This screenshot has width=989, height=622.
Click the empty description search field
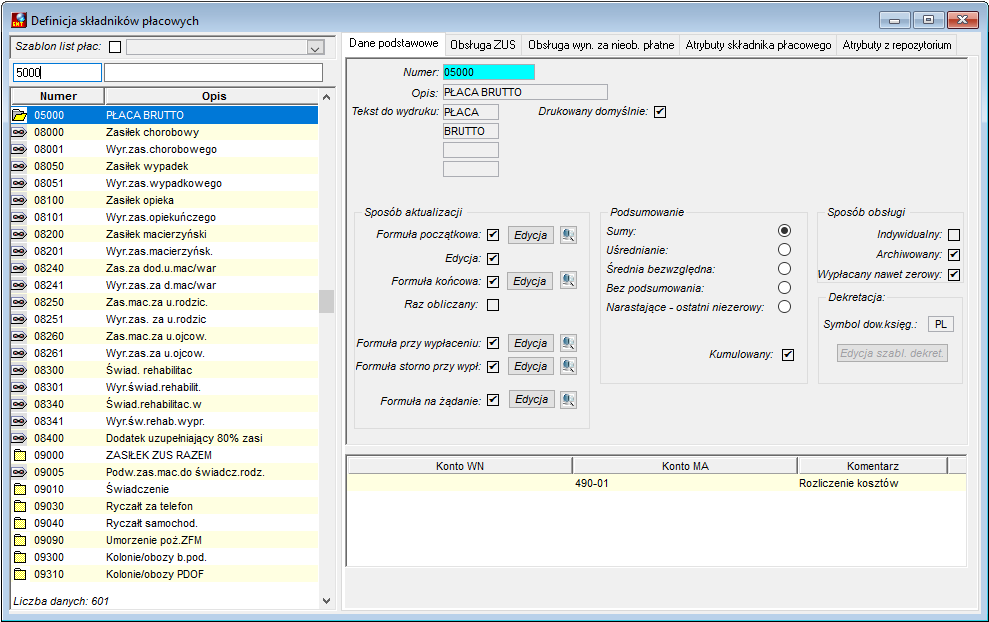click(213, 73)
